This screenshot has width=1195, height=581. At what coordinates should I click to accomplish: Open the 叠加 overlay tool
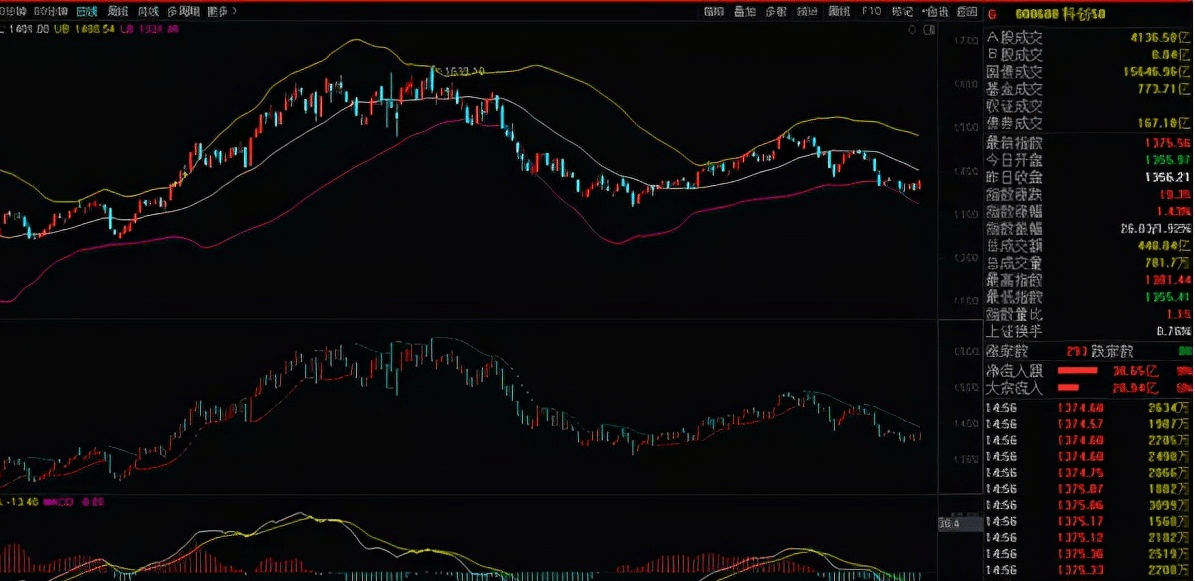743,12
